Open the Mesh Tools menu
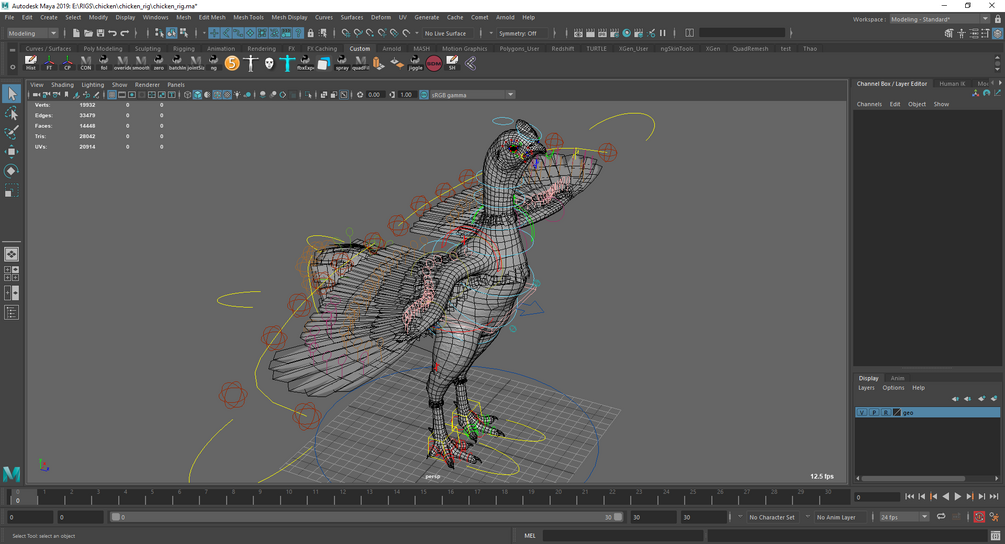1005x544 pixels. pyautogui.click(x=248, y=17)
